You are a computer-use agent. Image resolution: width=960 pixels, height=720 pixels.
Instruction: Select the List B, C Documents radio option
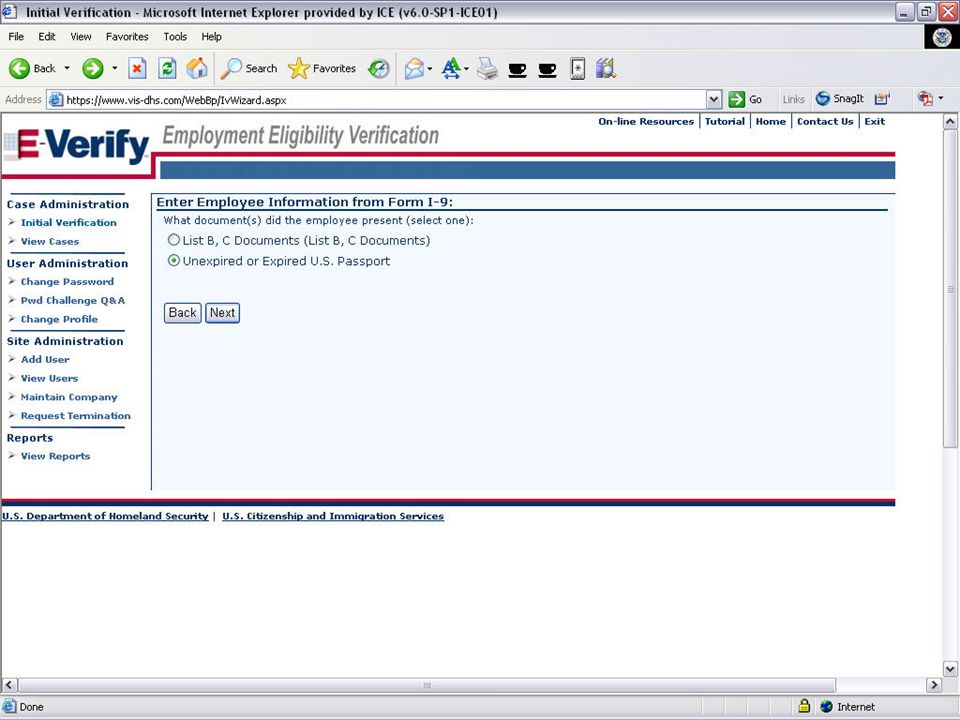coord(174,240)
